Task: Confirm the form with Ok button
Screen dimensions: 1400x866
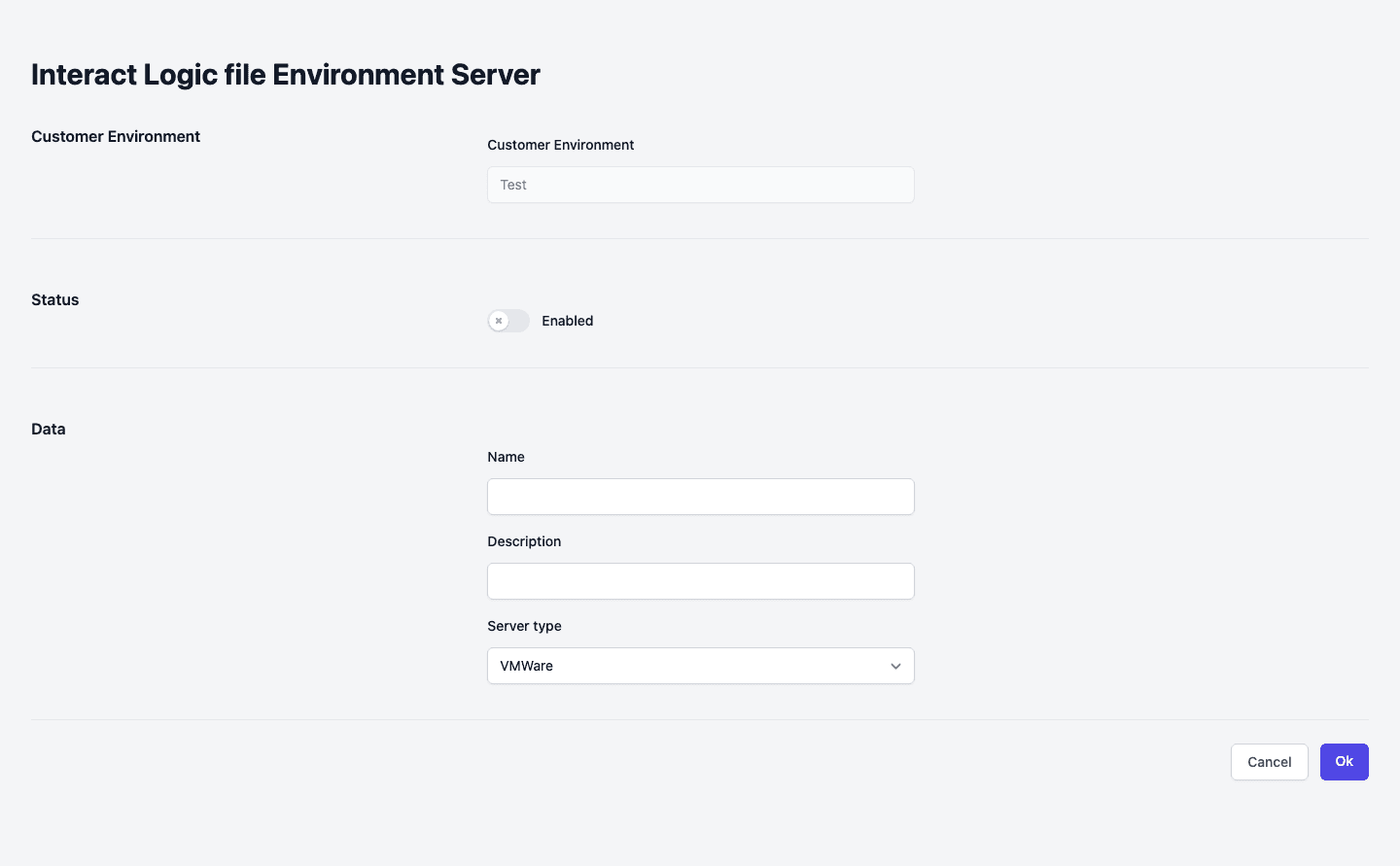Action: [x=1344, y=762]
